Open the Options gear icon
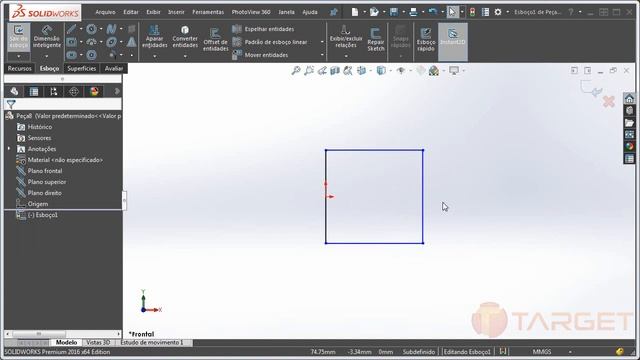Image resolution: width=640 pixels, height=360 pixels. 498,12
